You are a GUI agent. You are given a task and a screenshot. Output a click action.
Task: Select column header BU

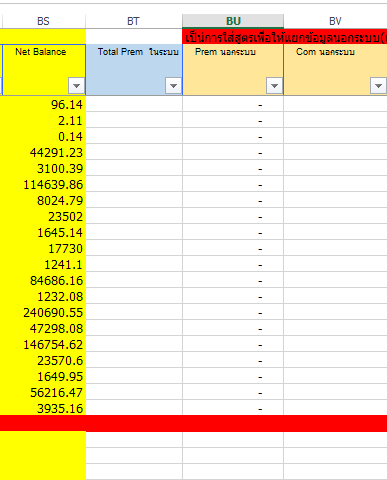[x=233, y=21]
